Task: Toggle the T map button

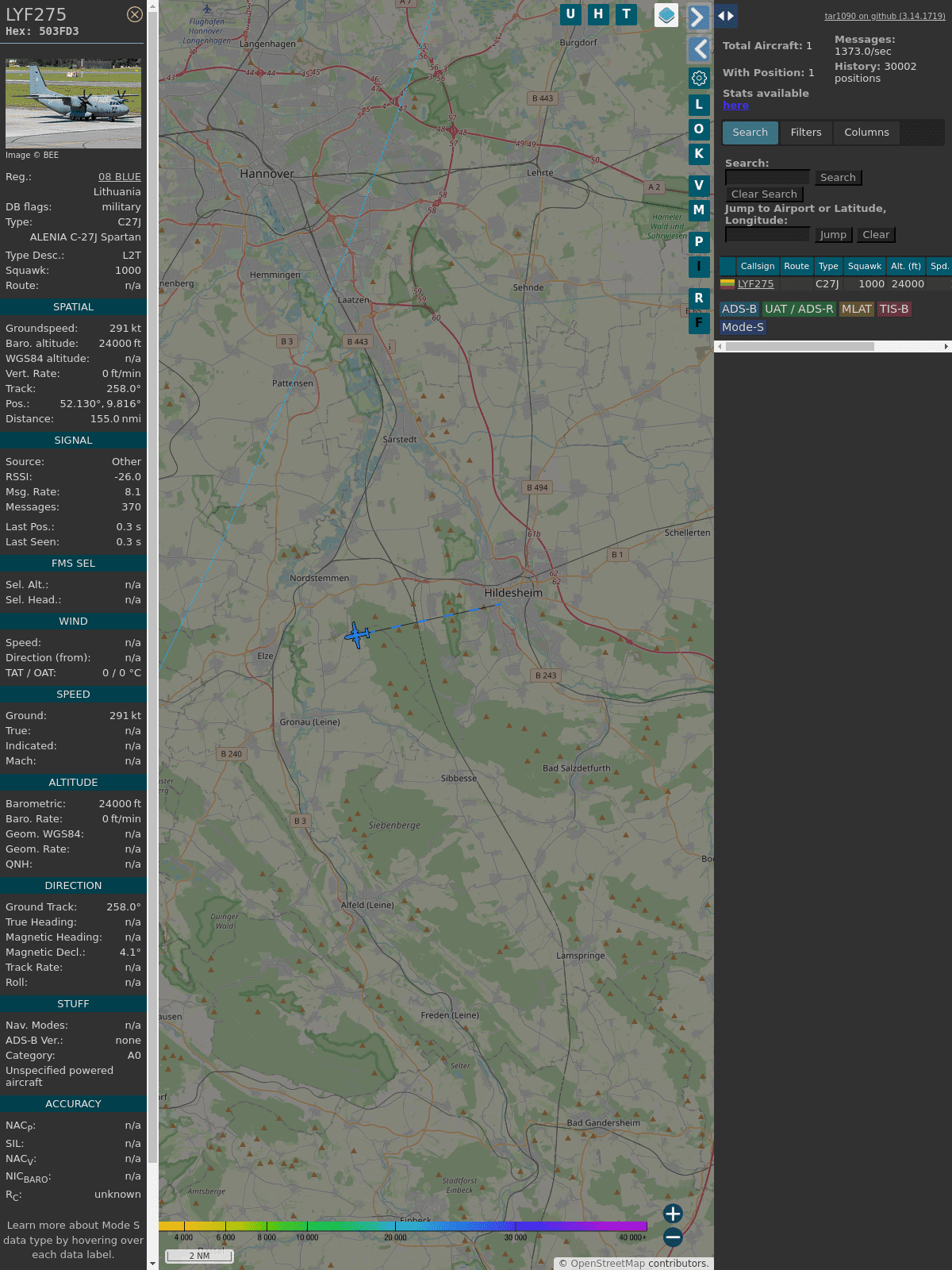Action: [627, 14]
